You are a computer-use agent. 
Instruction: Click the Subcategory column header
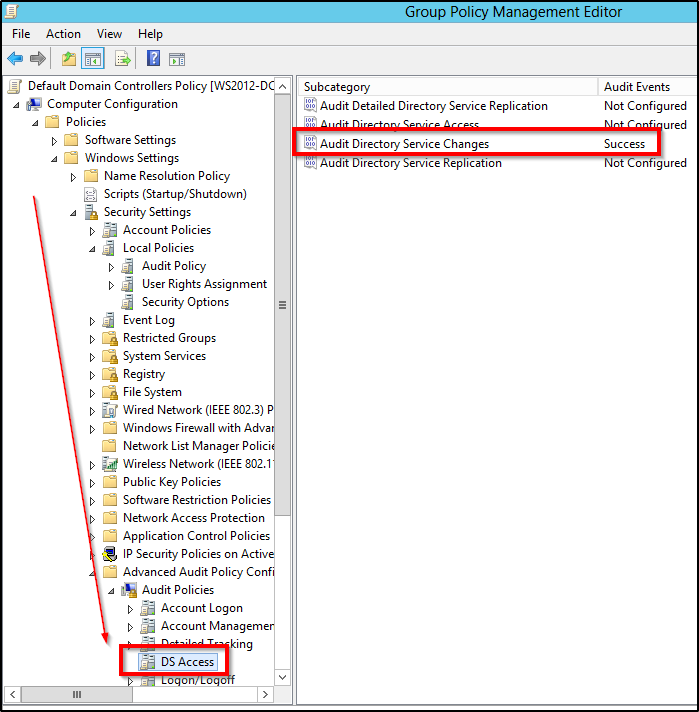(x=337, y=87)
